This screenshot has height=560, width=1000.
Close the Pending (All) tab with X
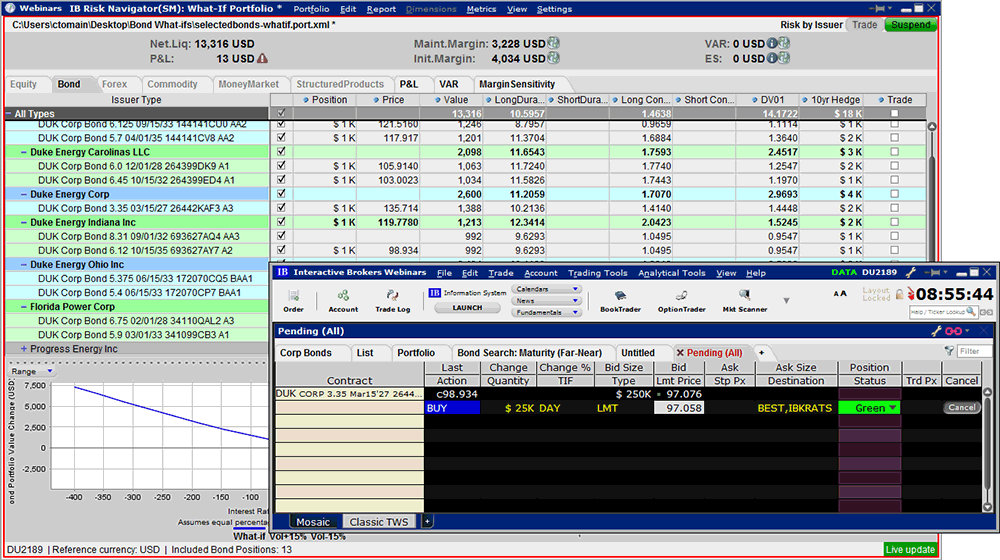coord(680,353)
